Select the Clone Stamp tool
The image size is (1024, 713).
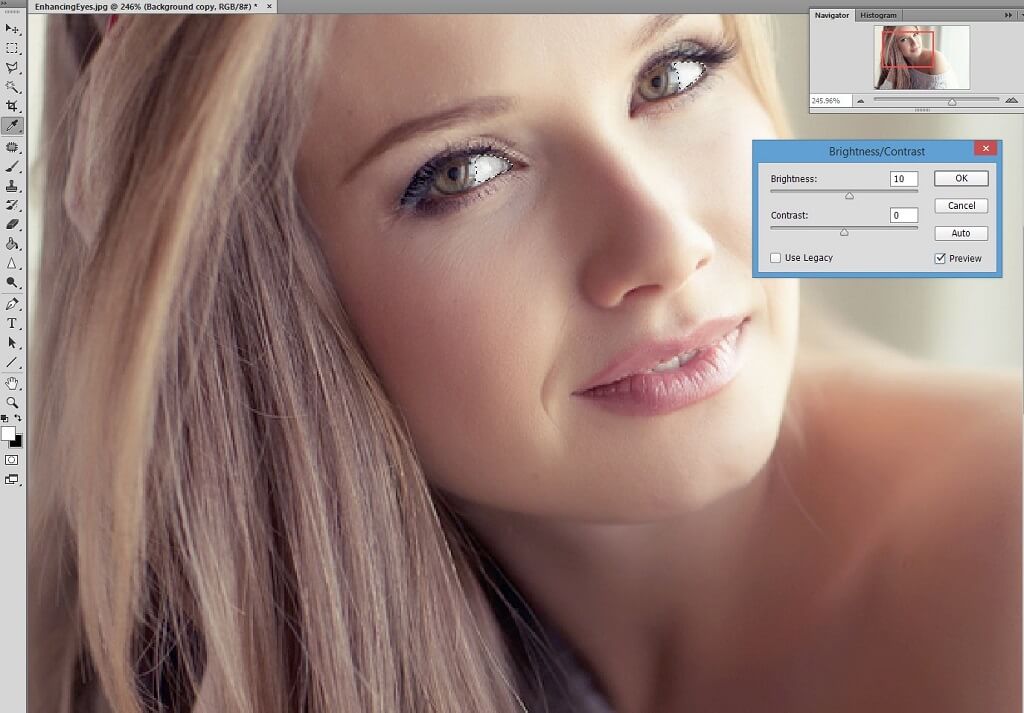[12, 186]
